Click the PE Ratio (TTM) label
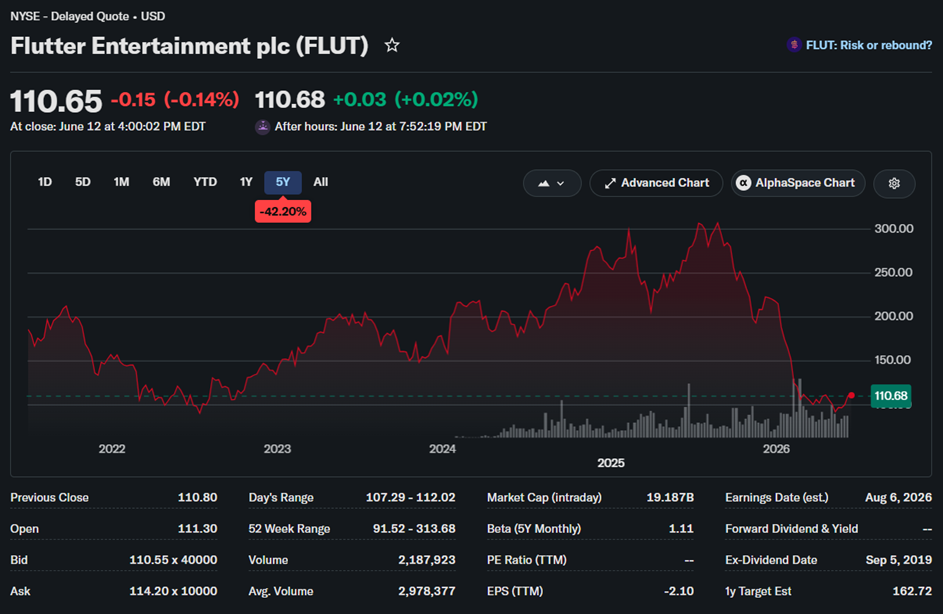The width and height of the screenshot is (943, 614). [x=527, y=560]
